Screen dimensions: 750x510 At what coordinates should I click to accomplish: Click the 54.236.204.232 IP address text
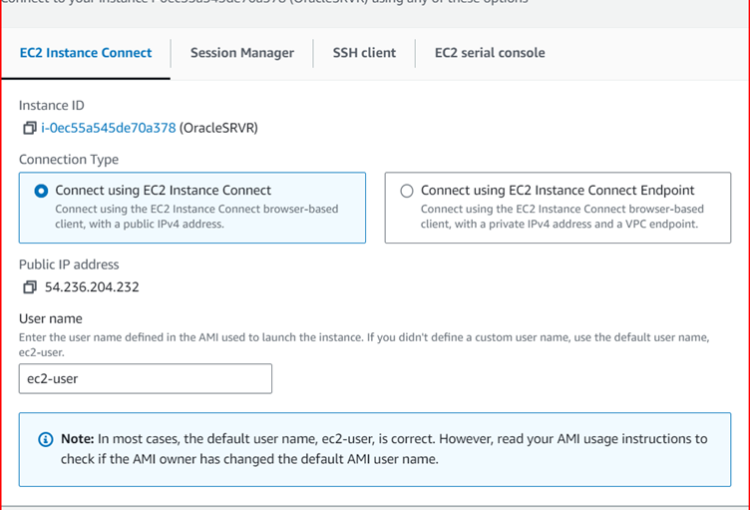tap(92, 287)
